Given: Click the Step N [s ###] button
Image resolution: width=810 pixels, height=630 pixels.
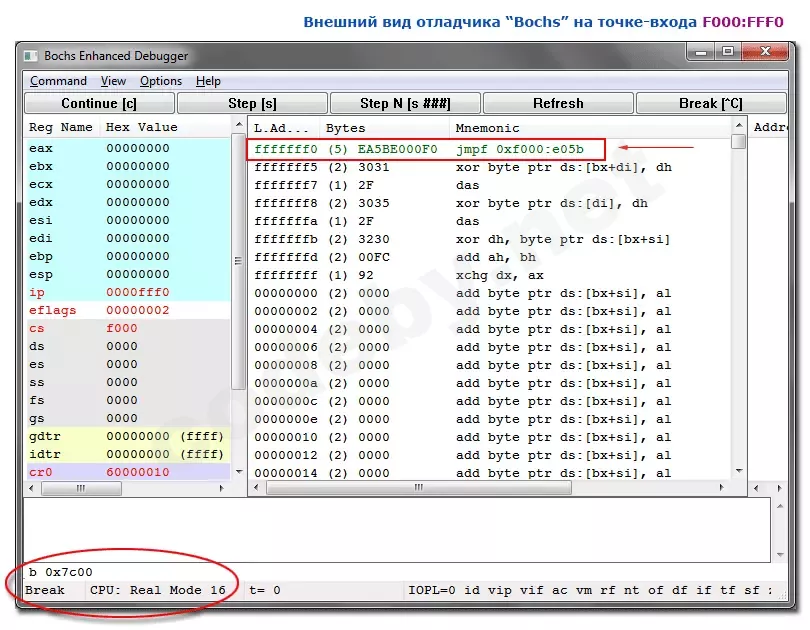Looking at the screenshot, I should tap(405, 103).
